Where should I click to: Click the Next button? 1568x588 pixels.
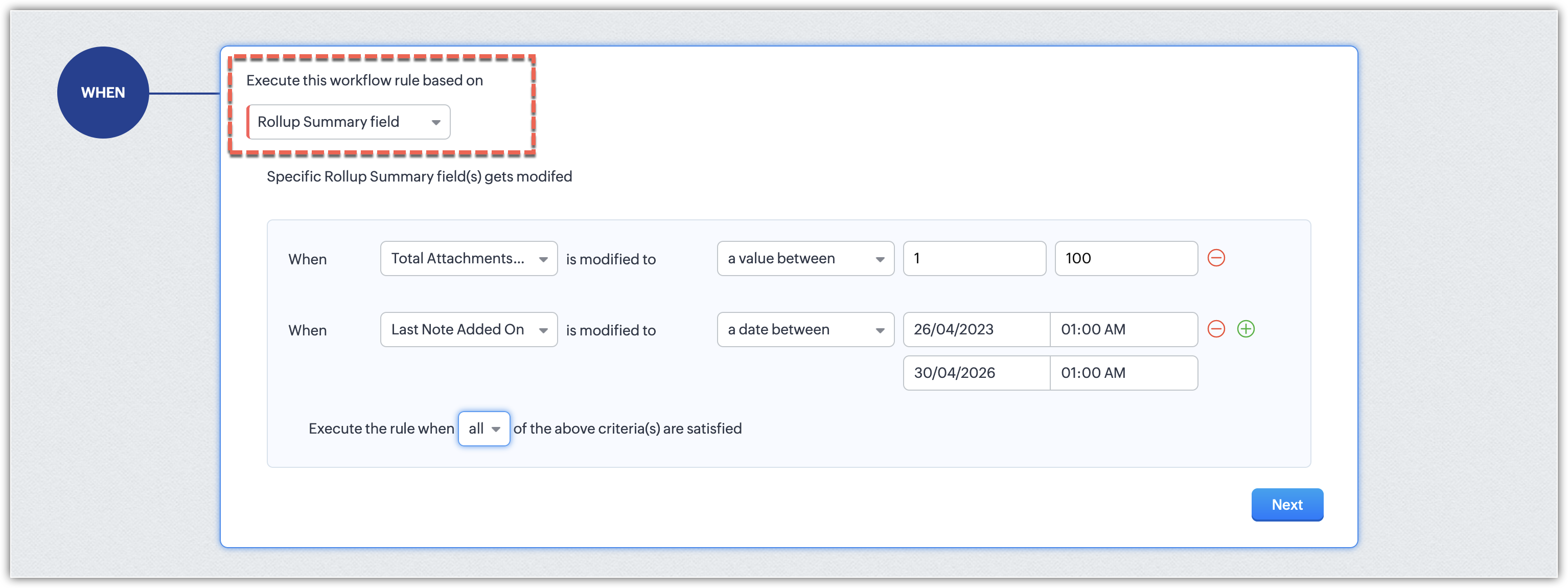[1287, 505]
